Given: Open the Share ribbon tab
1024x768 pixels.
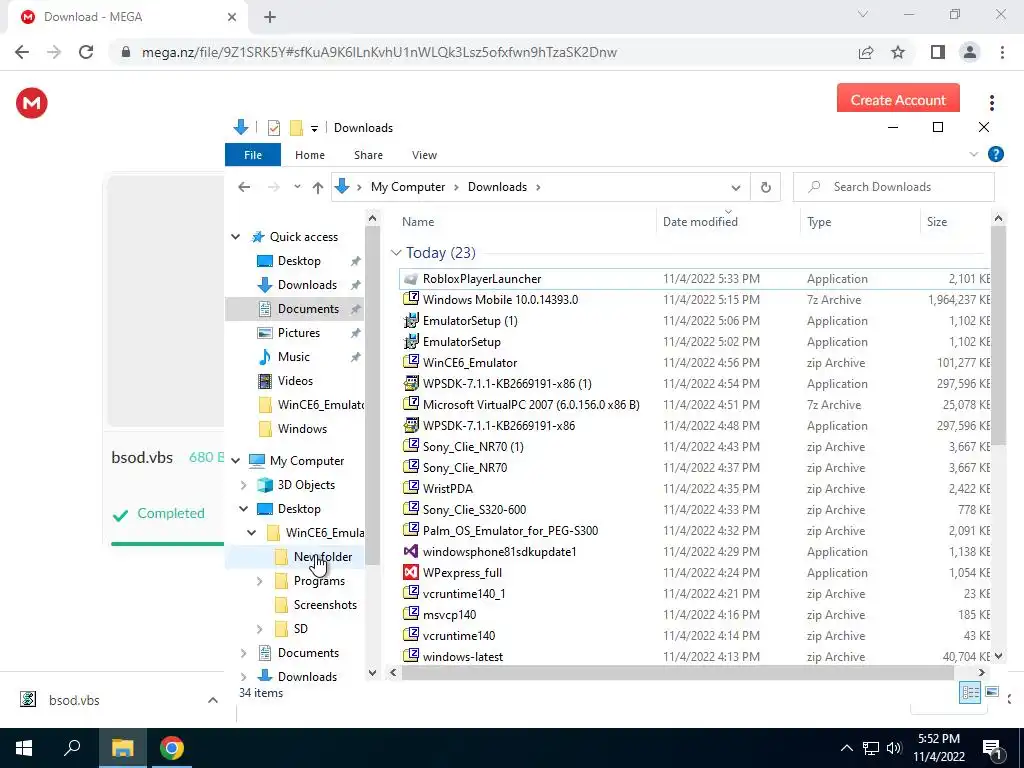Looking at the screenshot, I should point(368,155).
